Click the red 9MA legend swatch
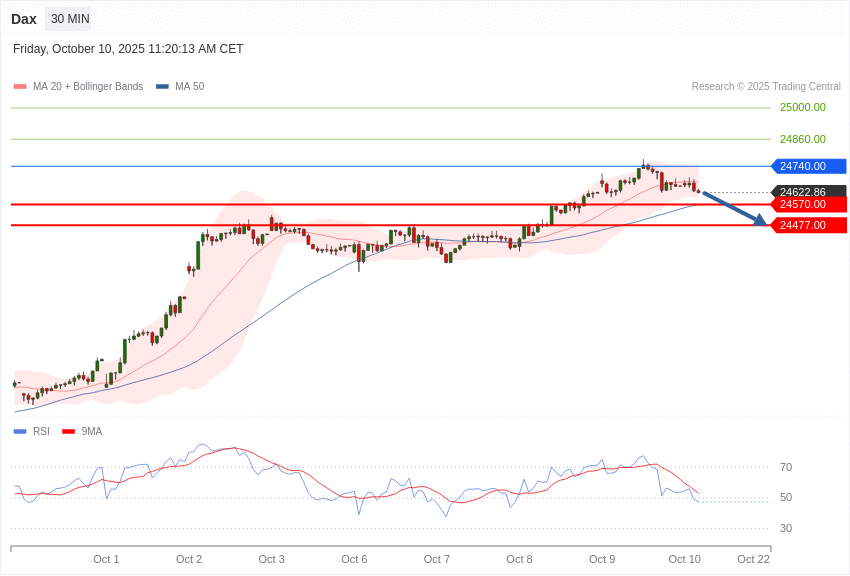 [x=69, y=432]
